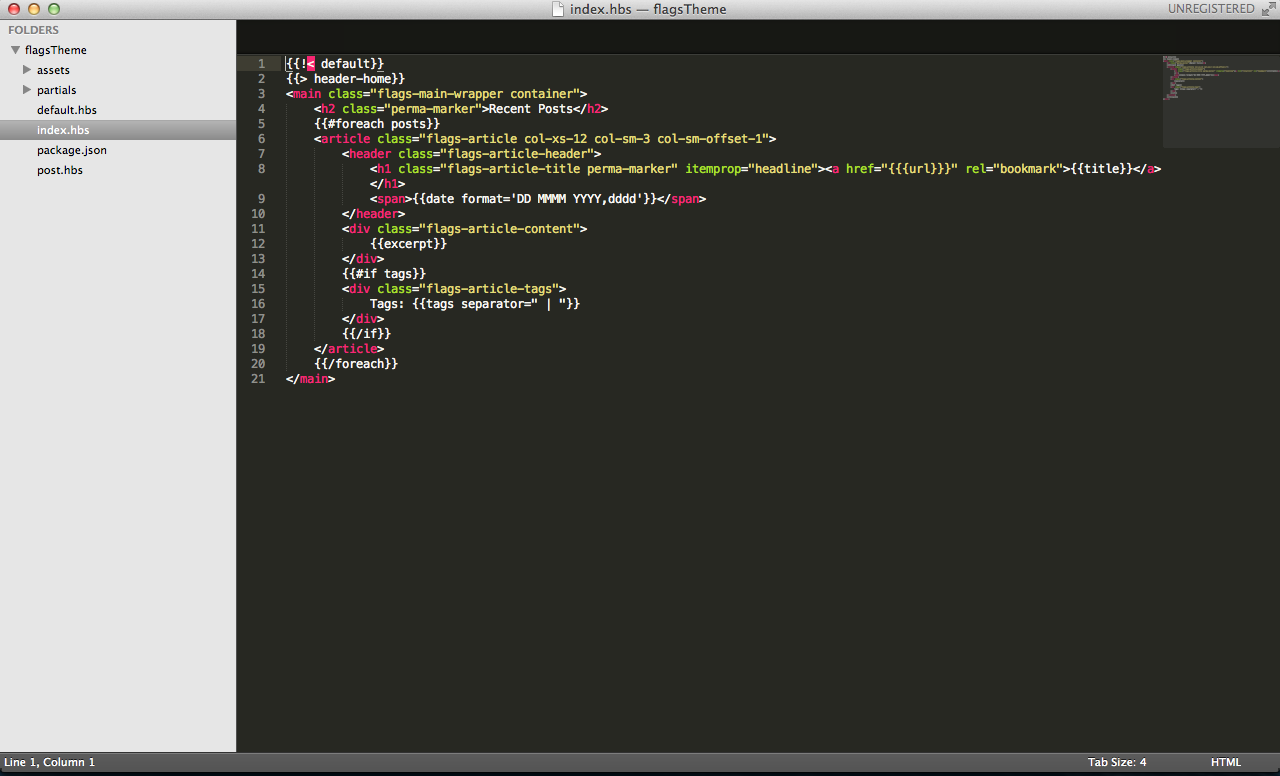The height and width of the screenshot is (776, 1280).
Task: Toggle full screen with the arrows icon
Action: click(1268, 9)
